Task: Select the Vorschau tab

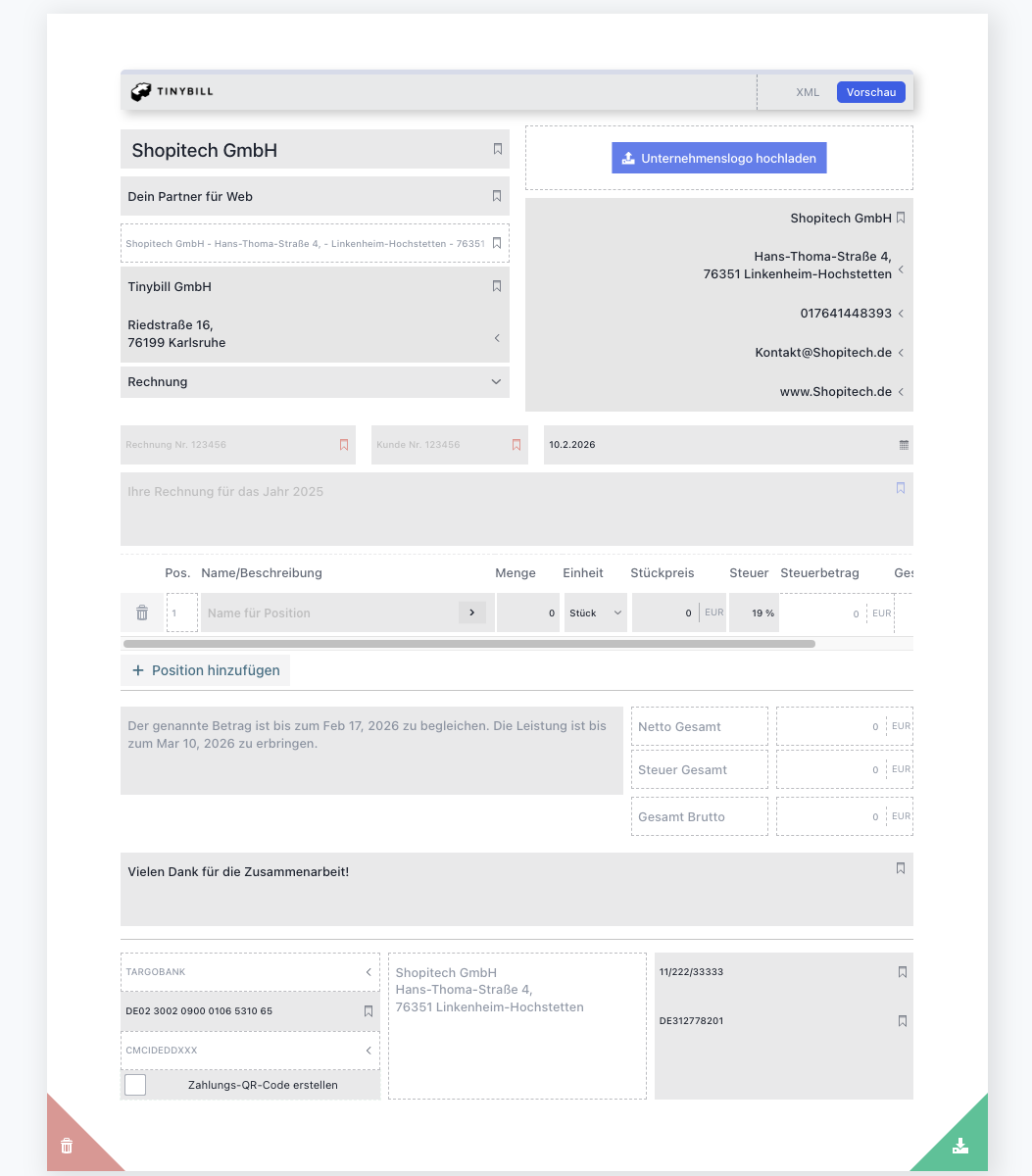Action: pyautogui.click(x=870, y=91)
